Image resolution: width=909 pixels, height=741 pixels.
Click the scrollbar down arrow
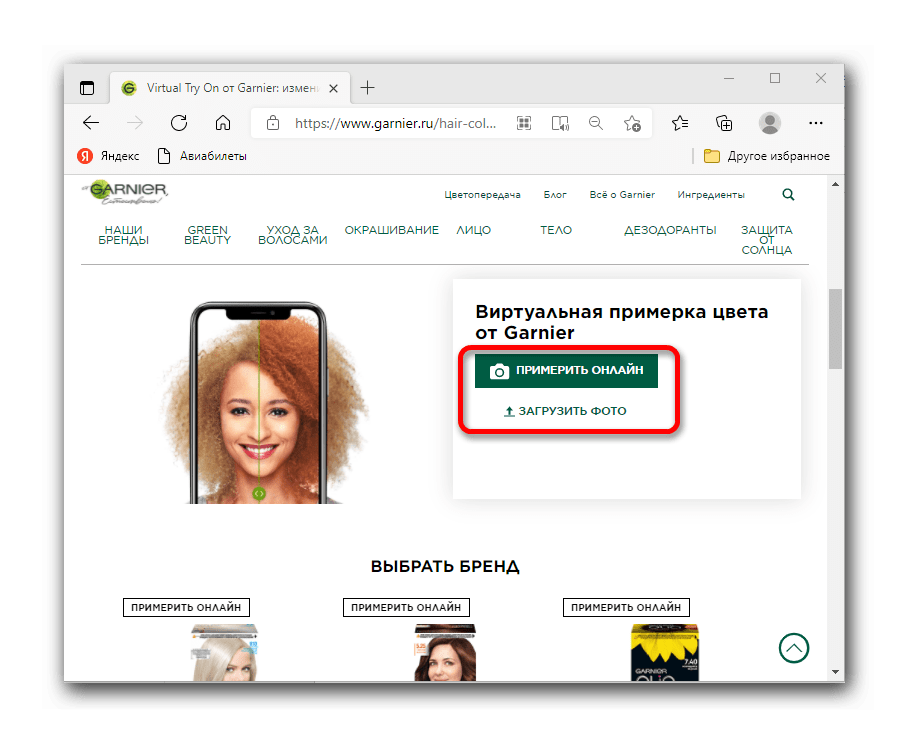coord(835,672)
